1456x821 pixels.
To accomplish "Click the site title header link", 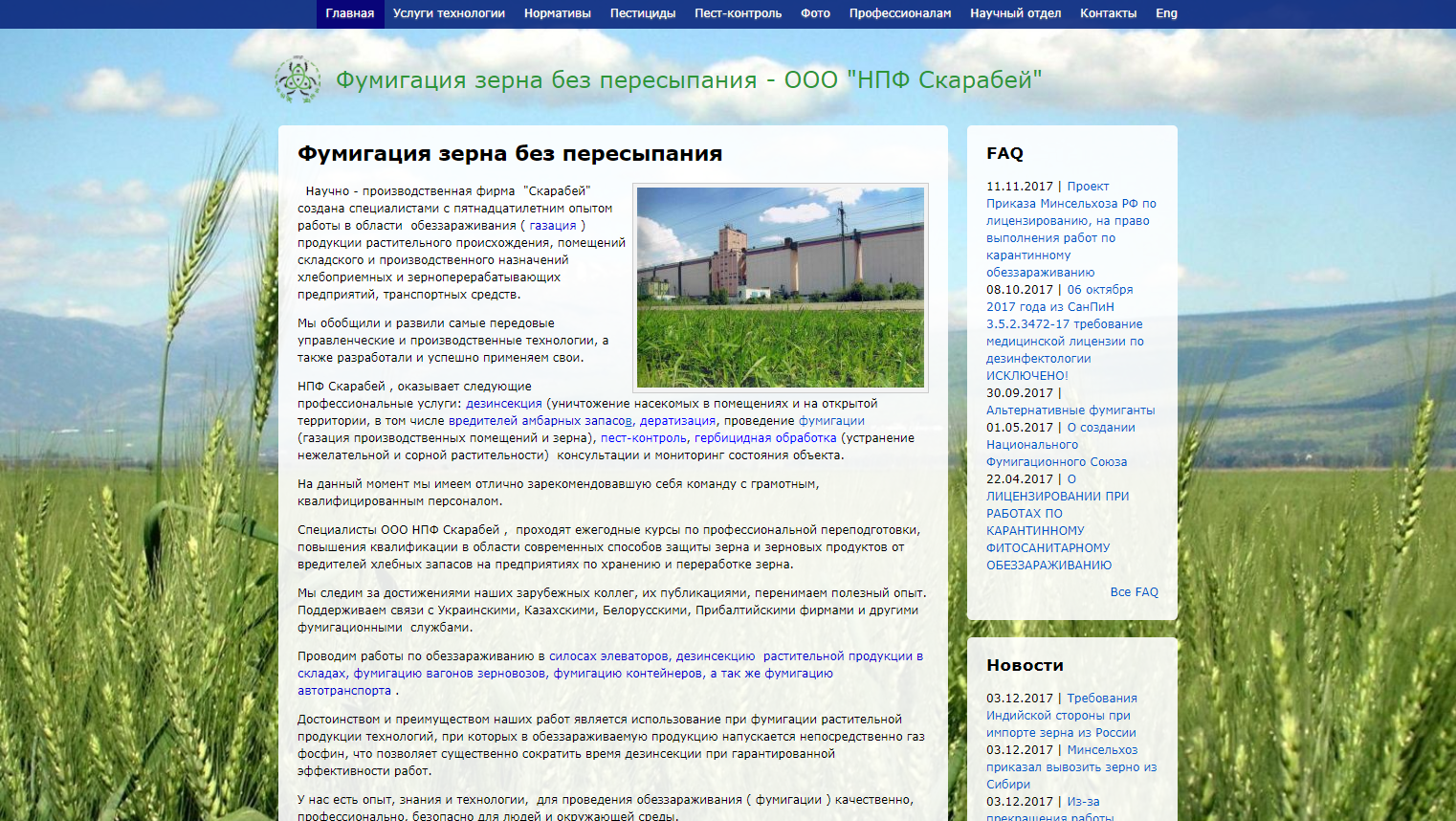I will click(688, 80).
